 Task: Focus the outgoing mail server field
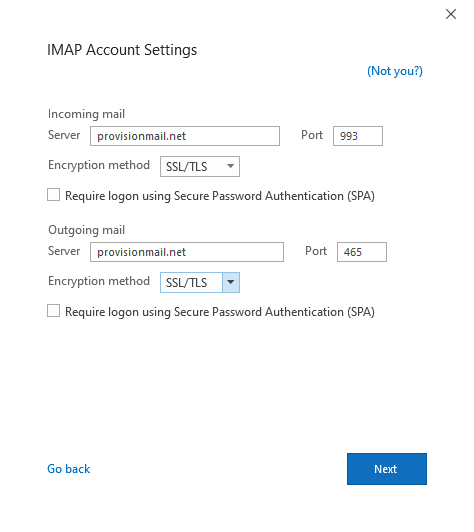coord(187,252)
